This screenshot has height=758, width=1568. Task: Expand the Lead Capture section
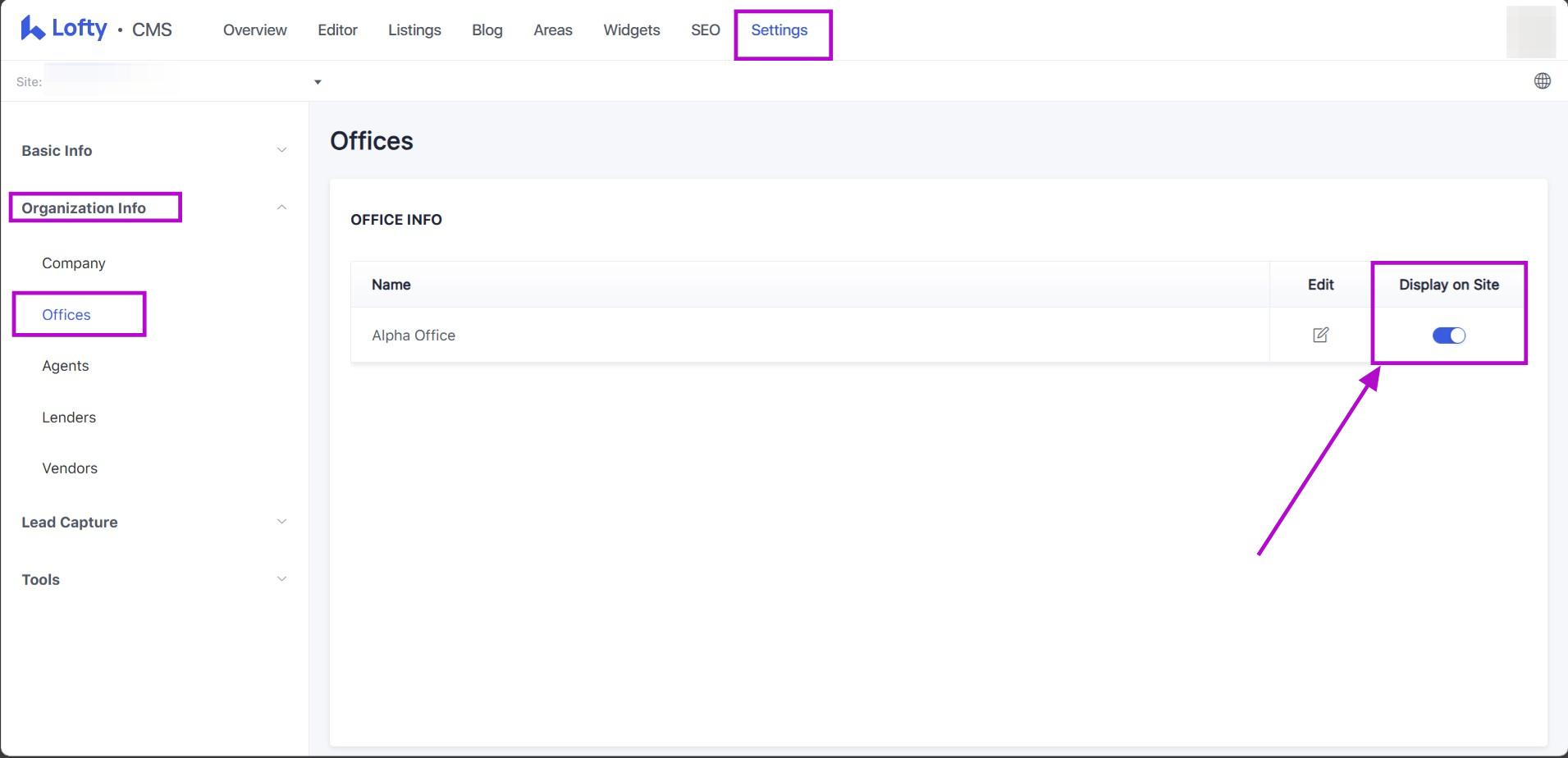(x=281, y=522)
